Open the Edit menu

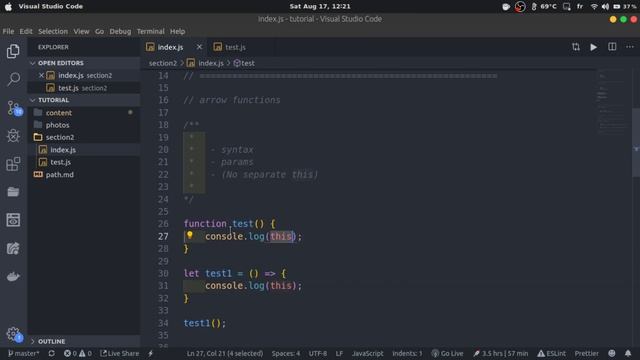(26, 31)
